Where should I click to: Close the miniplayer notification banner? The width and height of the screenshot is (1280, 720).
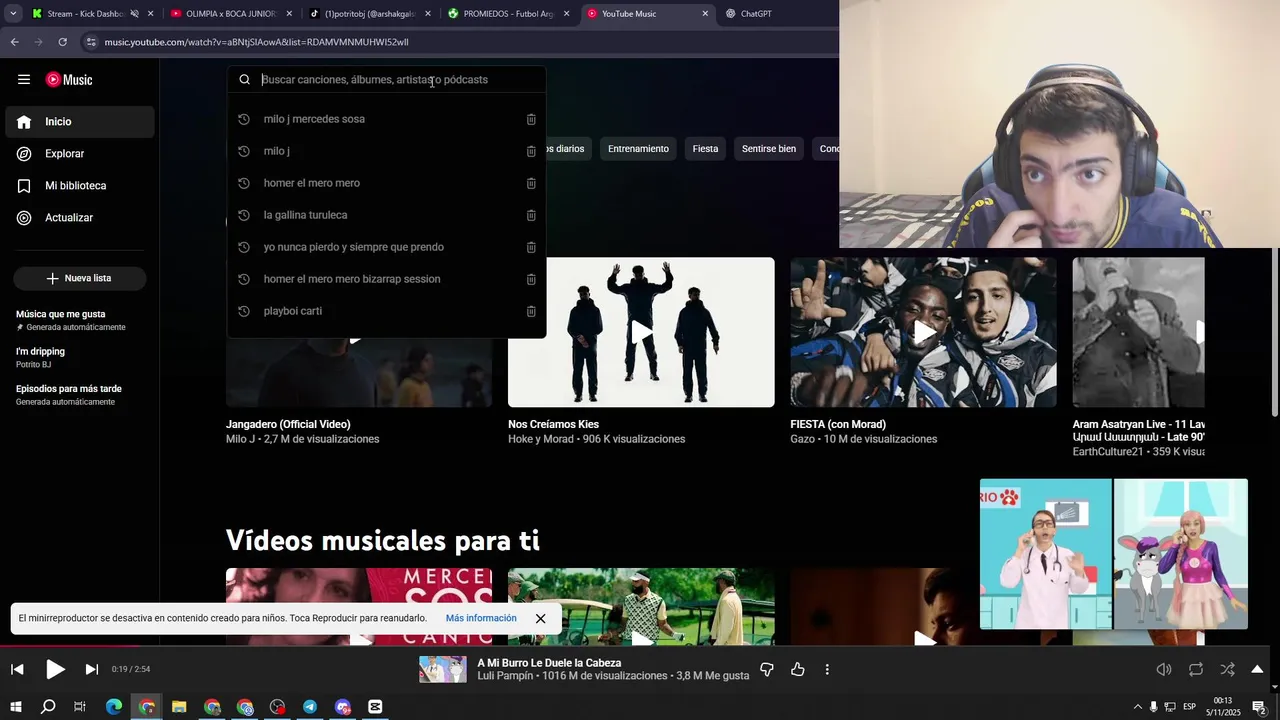[540, 618]
